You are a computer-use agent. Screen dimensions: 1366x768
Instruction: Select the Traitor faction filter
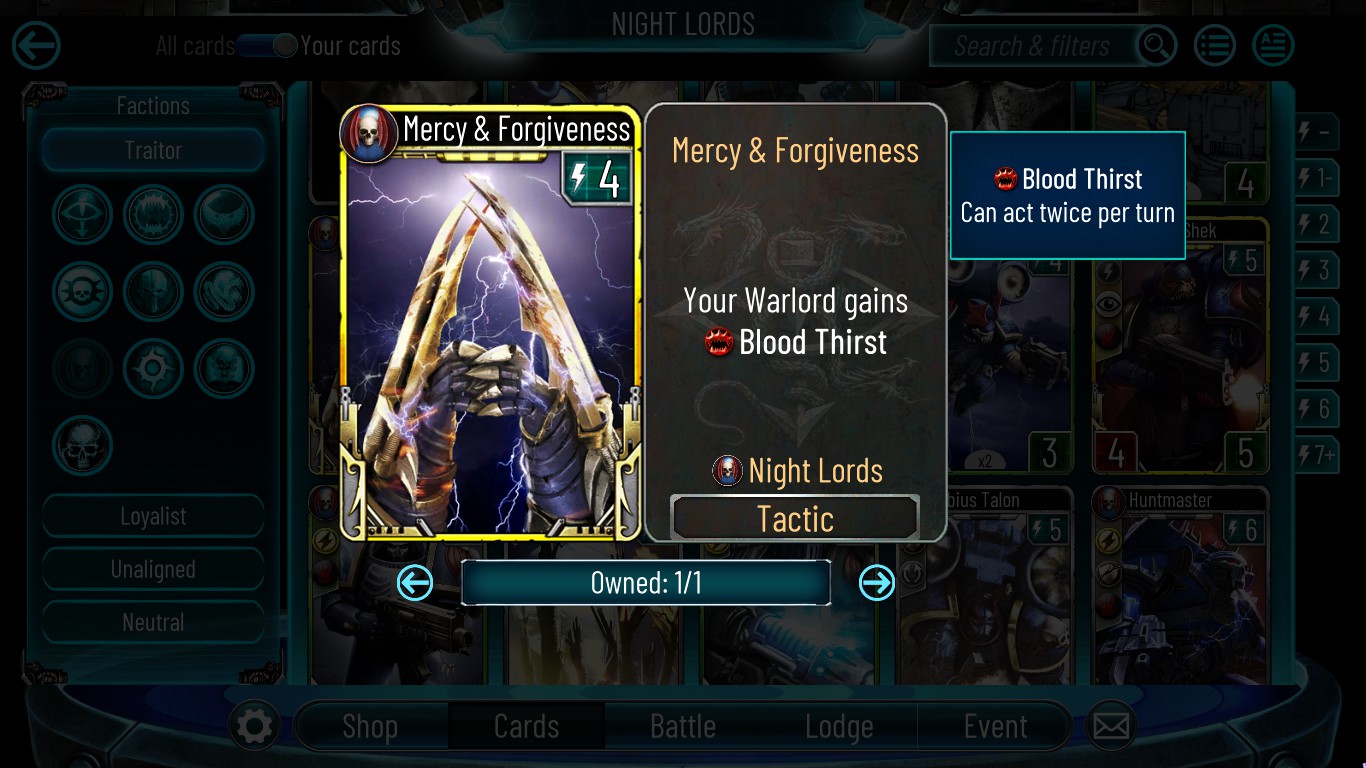coord(153,151)
